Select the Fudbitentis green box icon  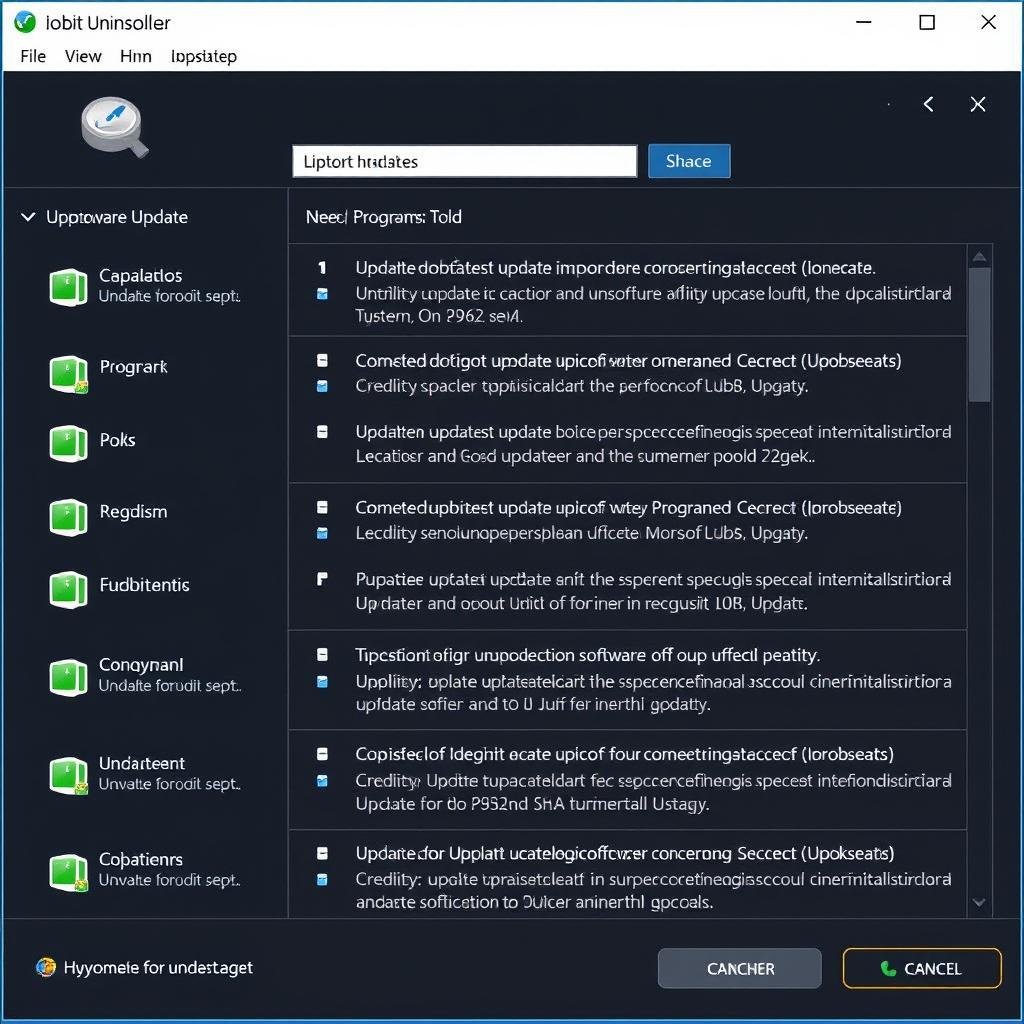click(69, 589)
